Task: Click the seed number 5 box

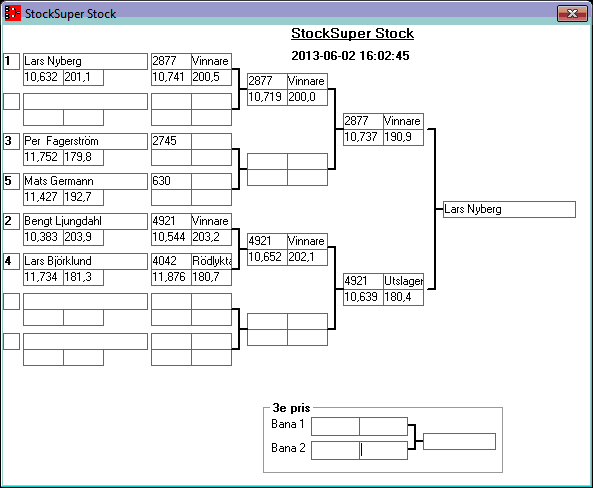Action: pyautogui.click(x=11, y=181)
